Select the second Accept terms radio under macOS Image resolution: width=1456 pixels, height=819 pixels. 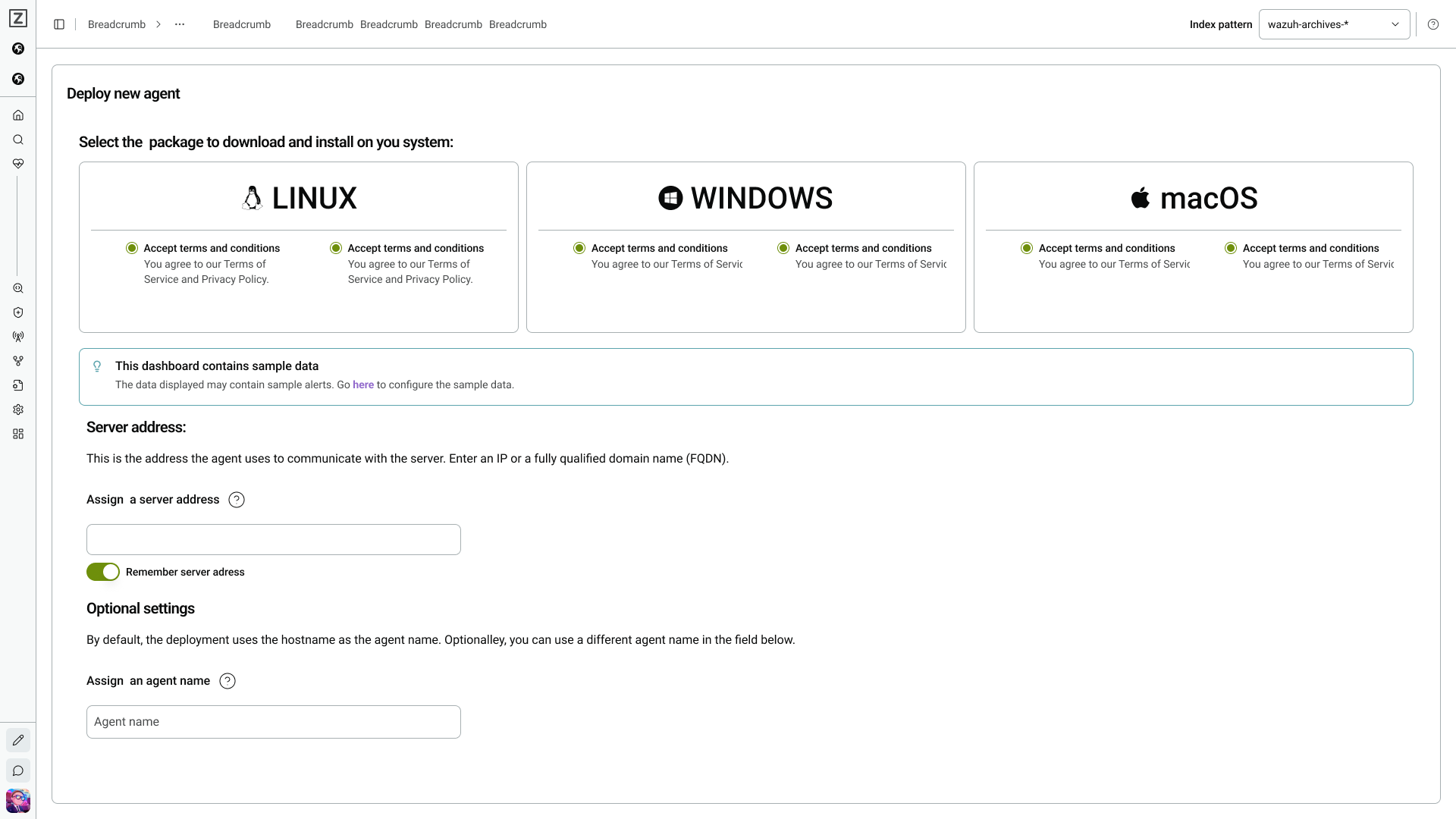pos(1231,248)
